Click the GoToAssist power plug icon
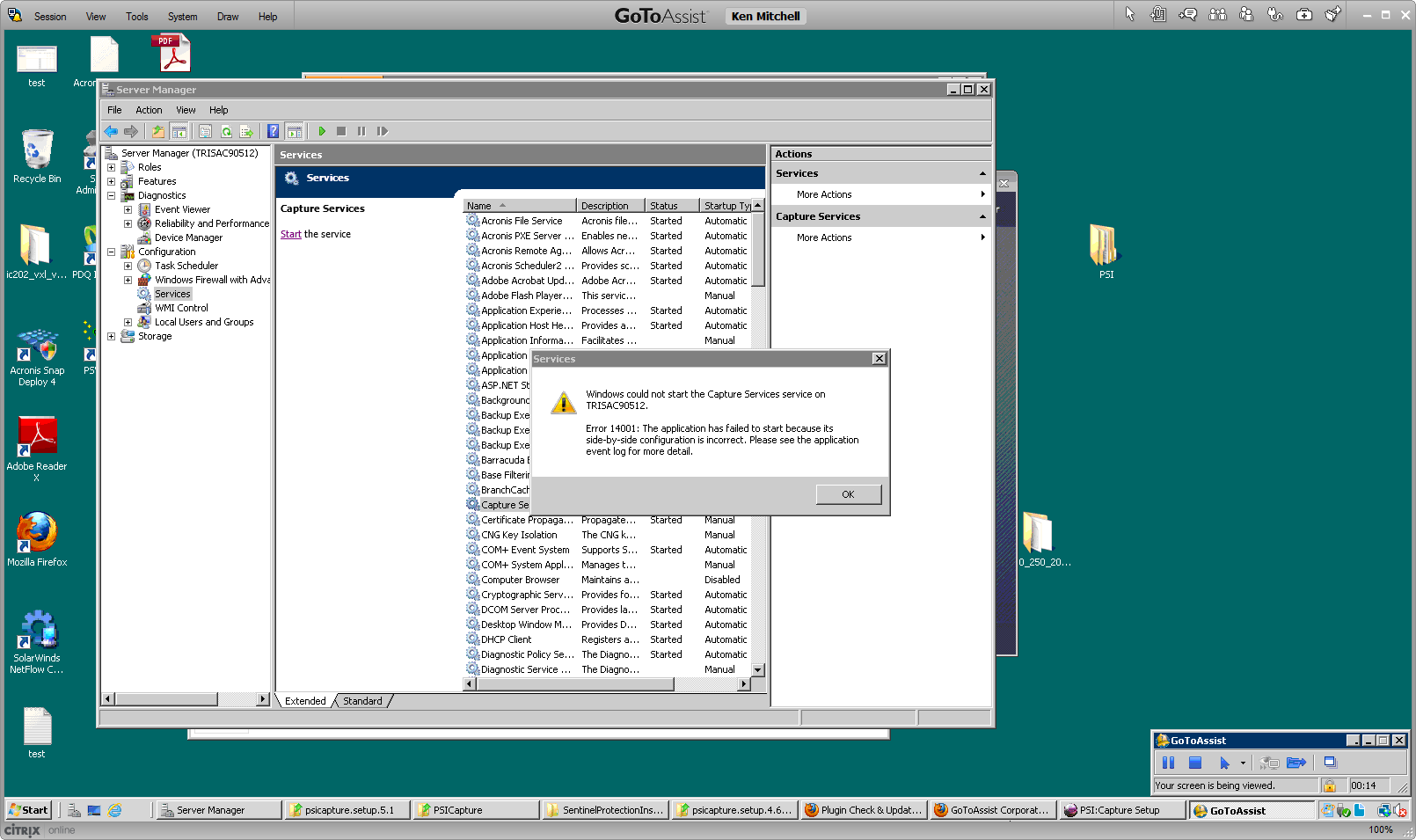The image size is (1416, 840). coord(1275,14)
